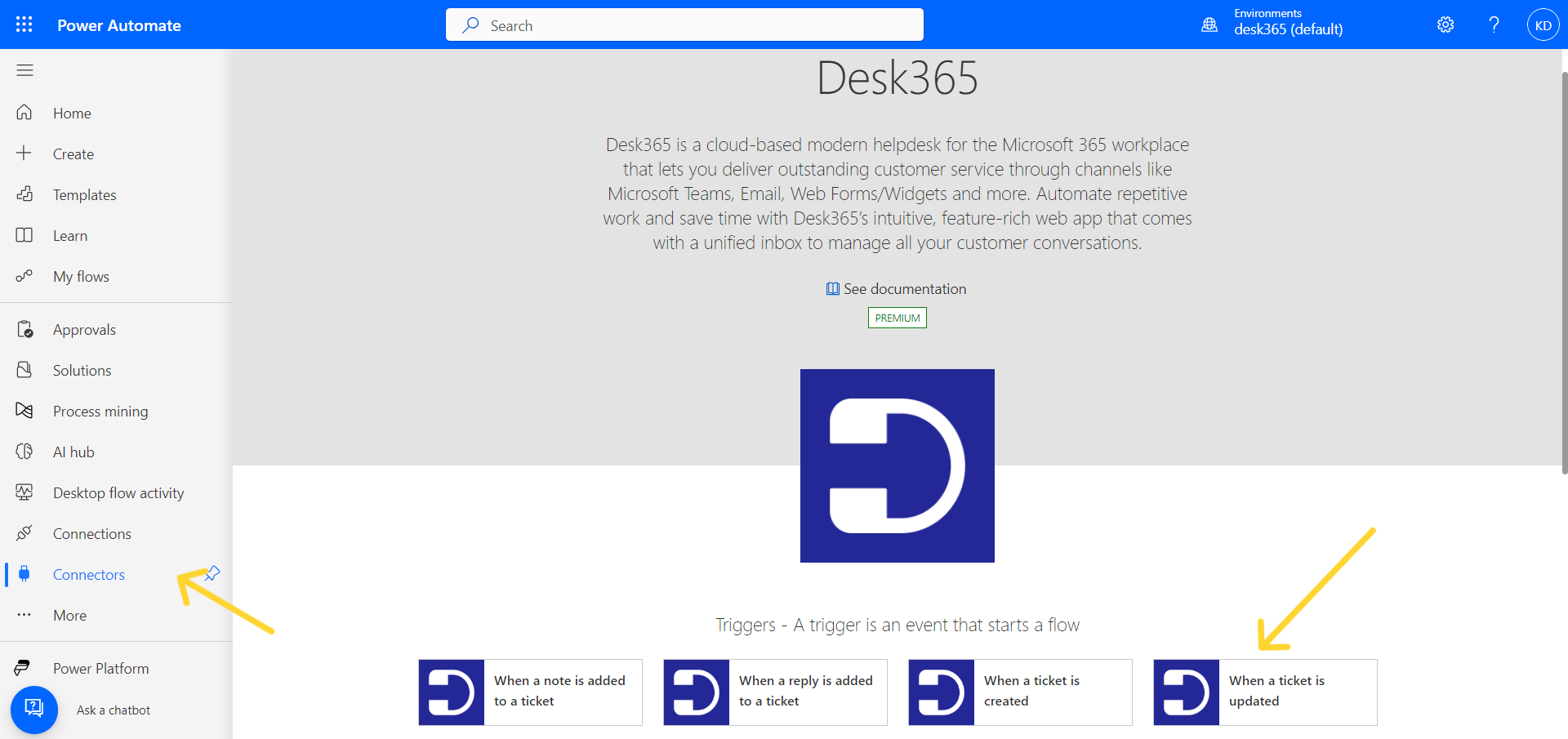Open the Settings gear

[1445, 24]
